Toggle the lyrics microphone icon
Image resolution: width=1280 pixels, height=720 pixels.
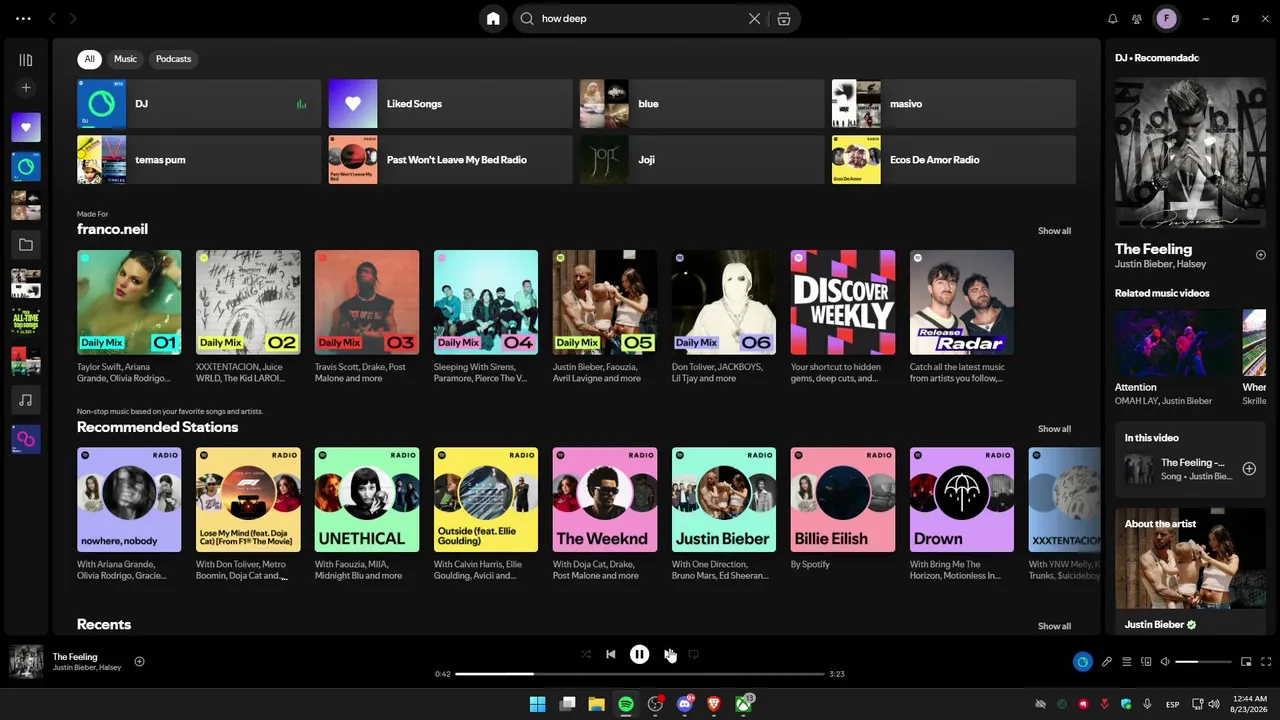(1107, 662)
